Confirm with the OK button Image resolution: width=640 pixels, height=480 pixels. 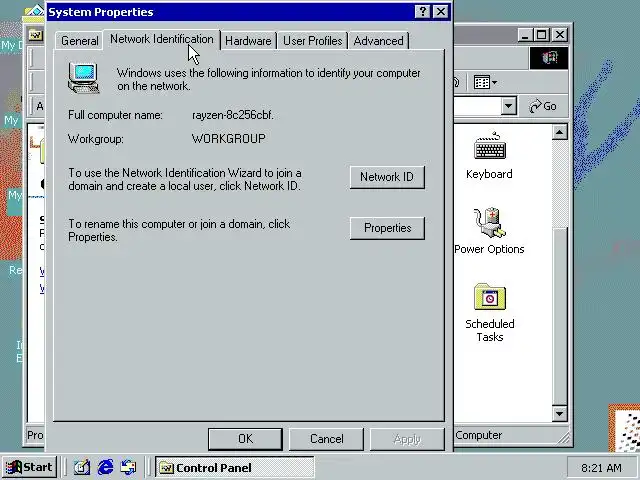[245, 439]
